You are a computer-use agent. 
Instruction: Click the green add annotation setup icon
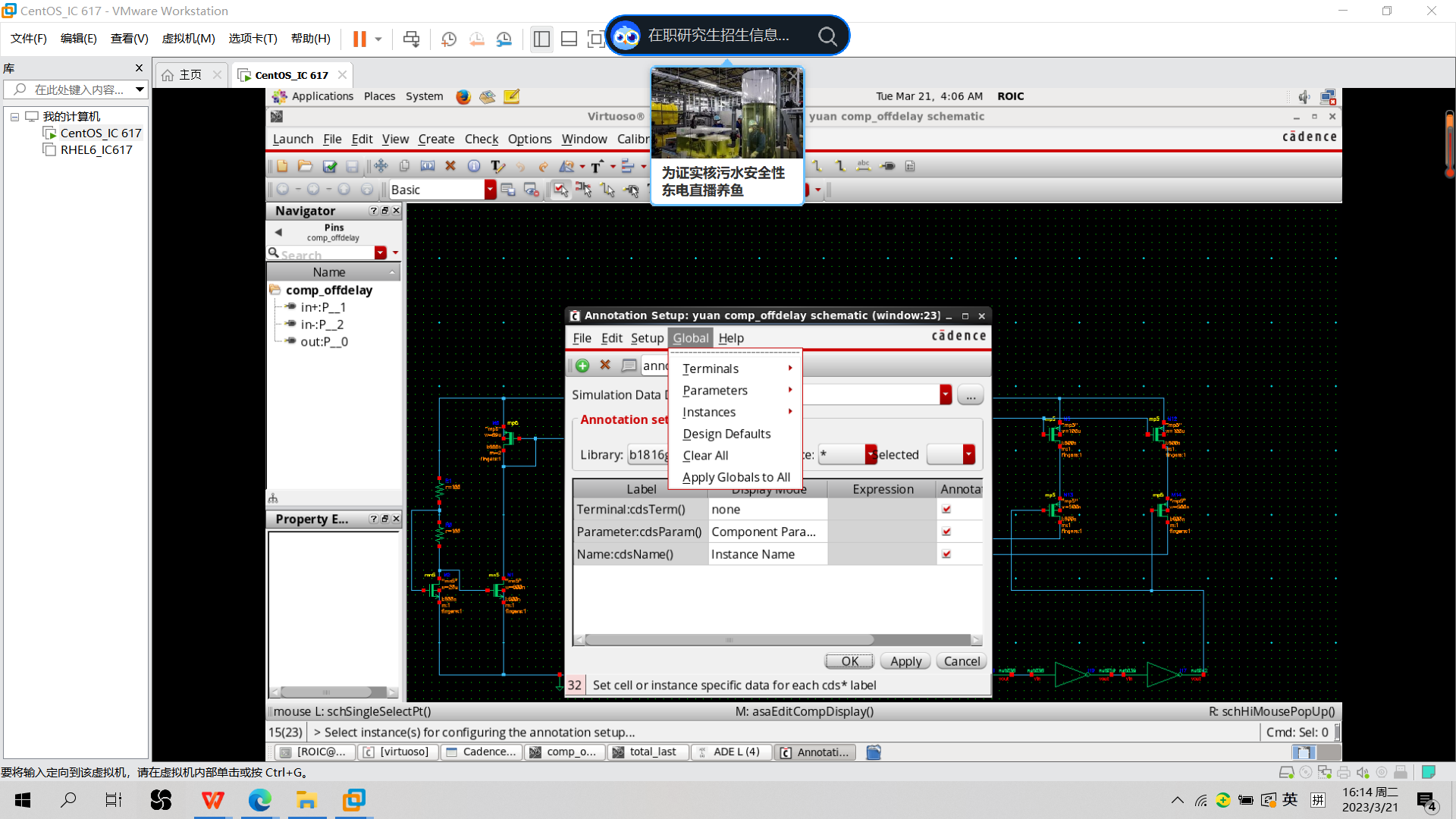coord(582,366)
